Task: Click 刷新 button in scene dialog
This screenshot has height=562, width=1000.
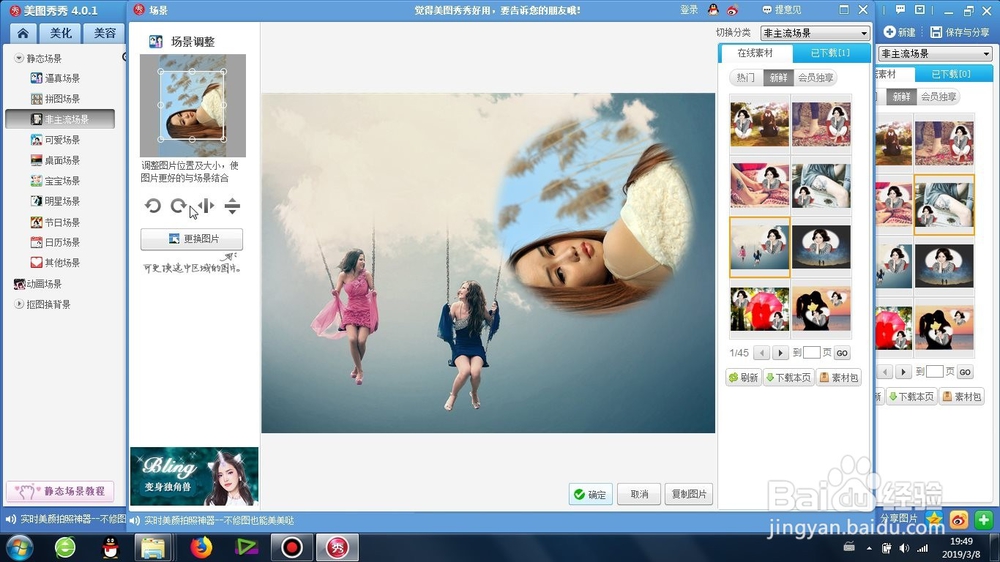Action: (x=744, y=378)
